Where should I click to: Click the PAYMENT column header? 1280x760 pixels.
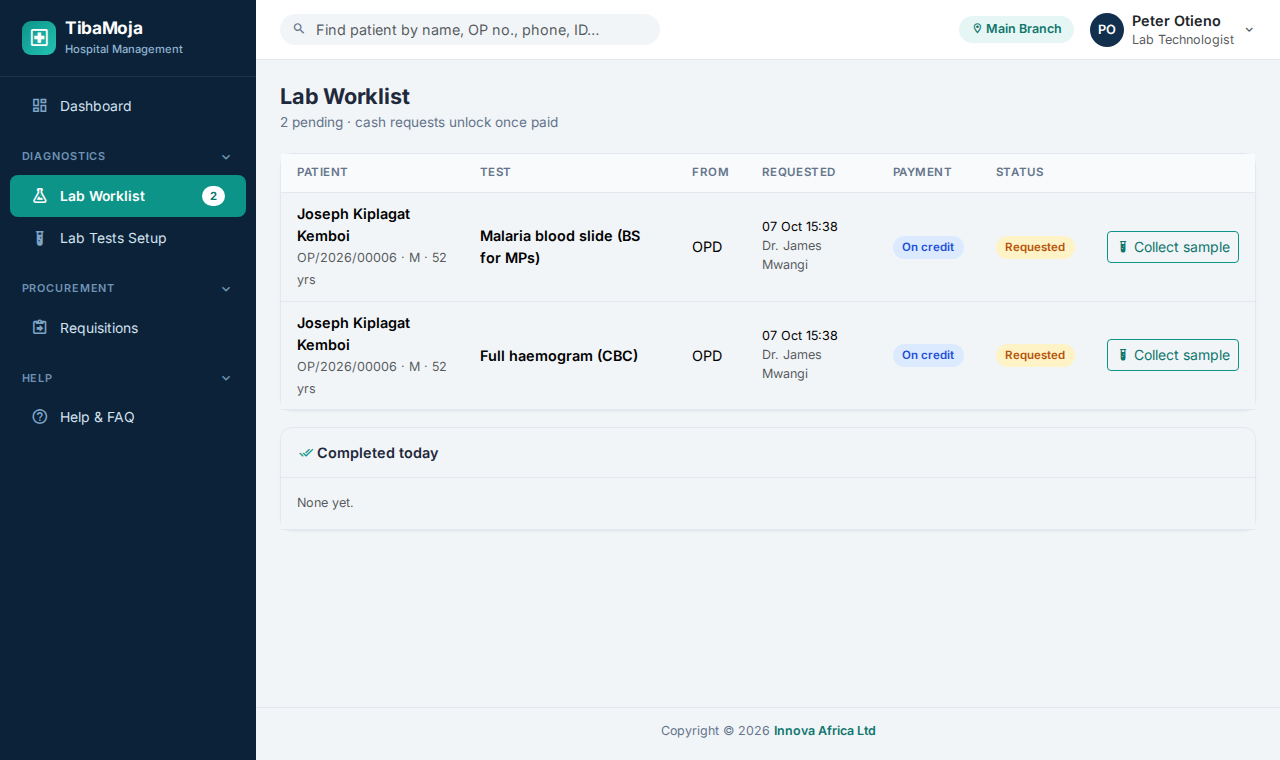click(922, 172)
